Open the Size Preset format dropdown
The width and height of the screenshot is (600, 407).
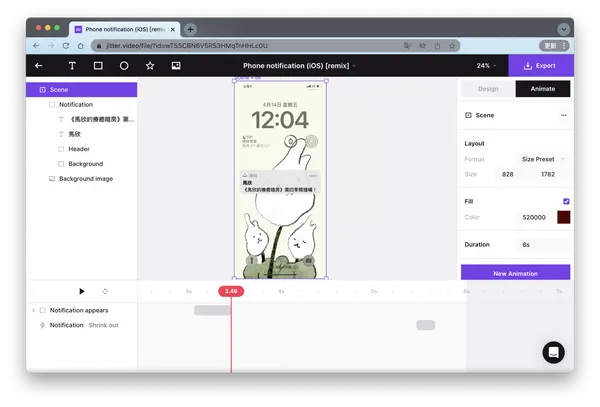click(x=543, y=159)
